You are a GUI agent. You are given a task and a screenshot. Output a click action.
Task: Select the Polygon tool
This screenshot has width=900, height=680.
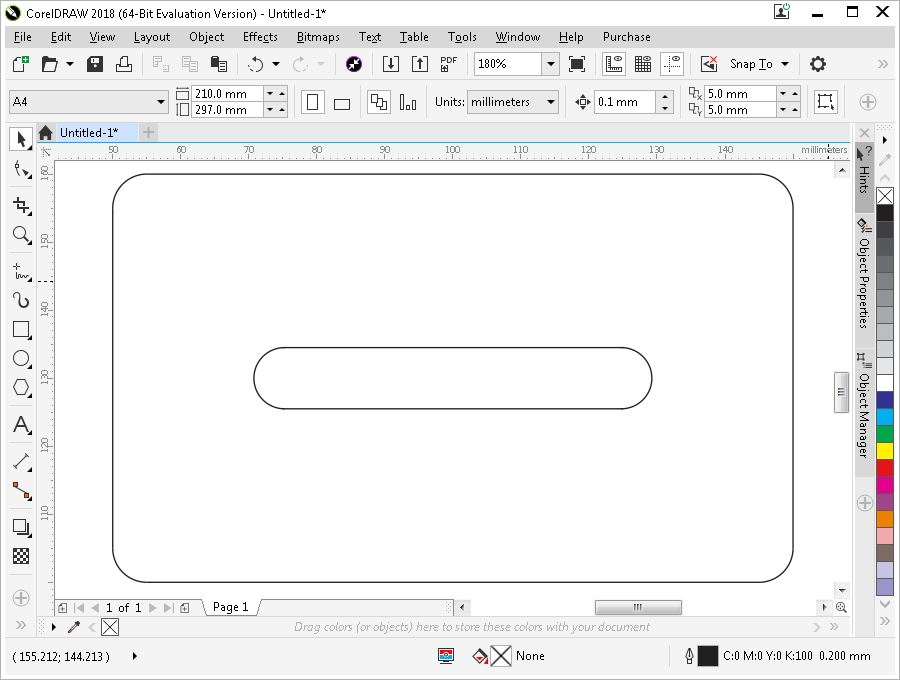pos(21,387)
